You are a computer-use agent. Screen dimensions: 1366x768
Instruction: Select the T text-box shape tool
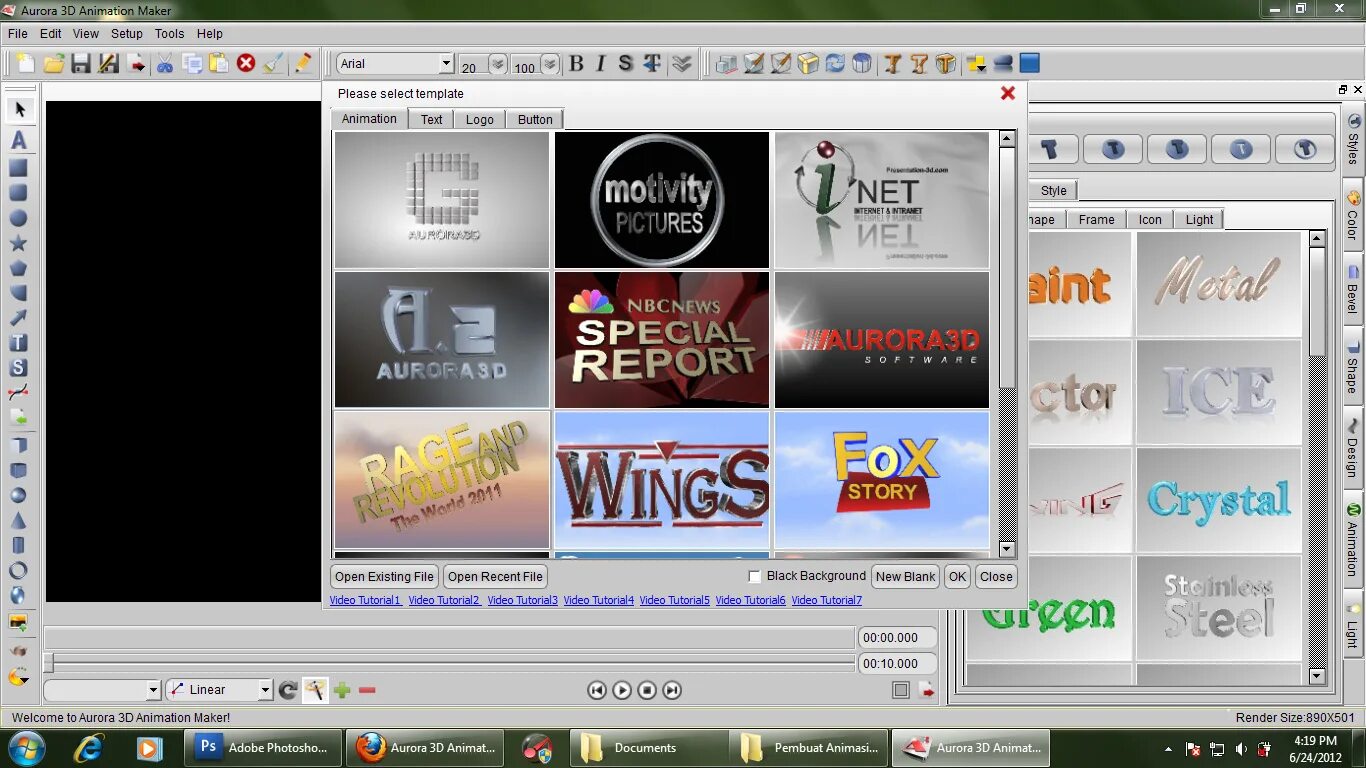point(18,343)
